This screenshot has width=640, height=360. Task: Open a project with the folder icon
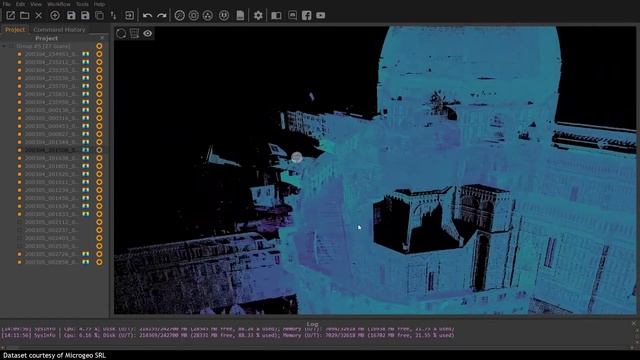24,16
